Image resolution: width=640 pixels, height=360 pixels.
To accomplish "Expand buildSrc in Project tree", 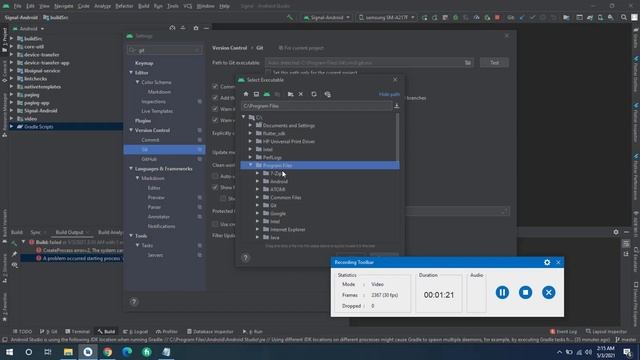I will pyautogui.click(x=11, y=39).
